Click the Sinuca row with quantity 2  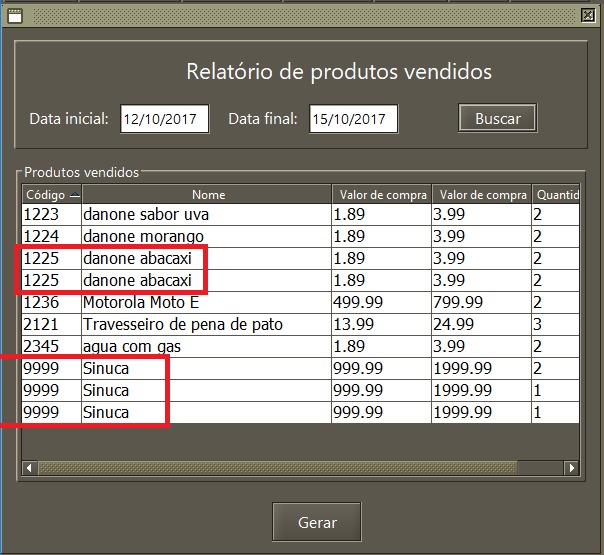click(300, 369)
